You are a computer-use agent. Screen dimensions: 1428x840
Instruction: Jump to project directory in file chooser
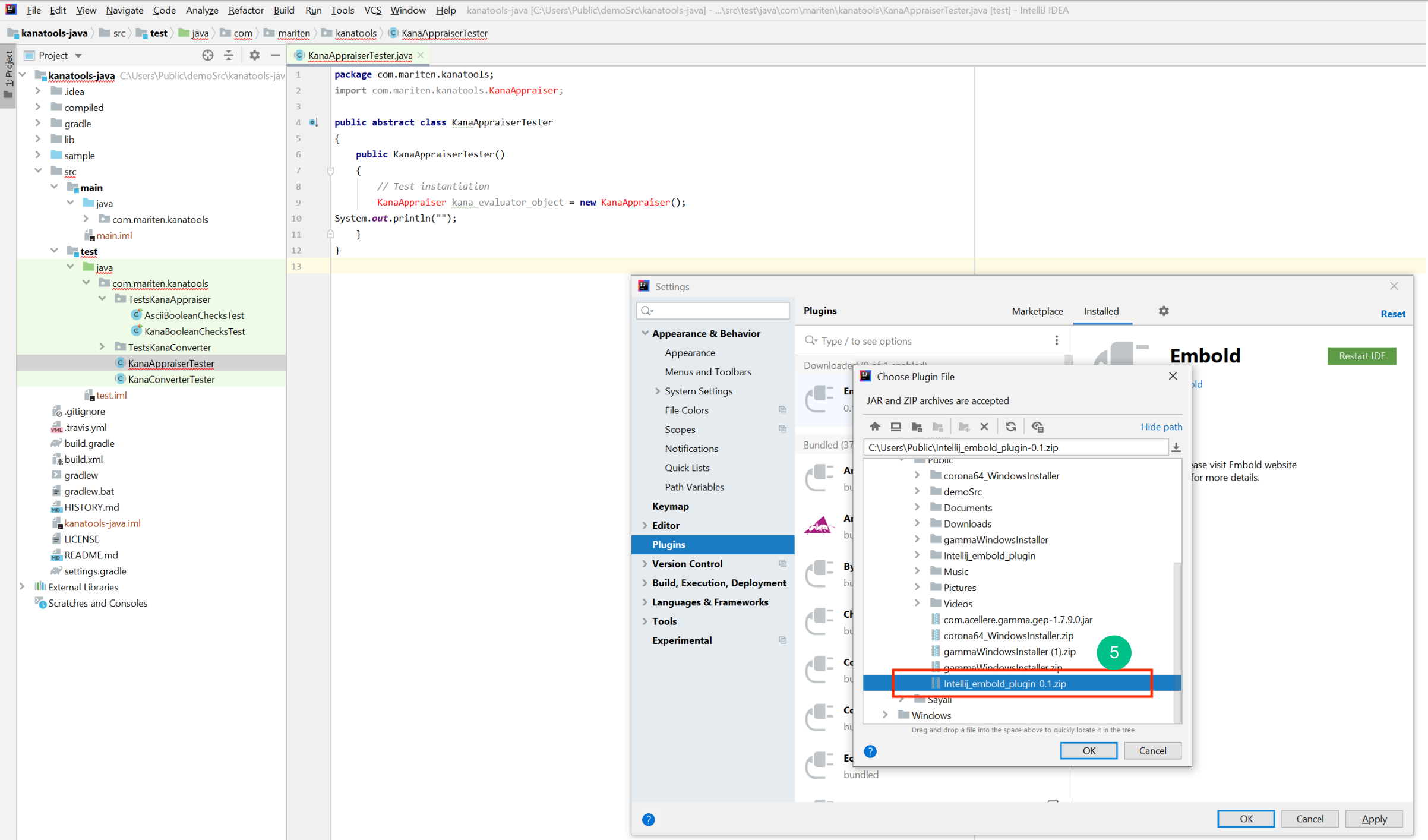point(917,427)
